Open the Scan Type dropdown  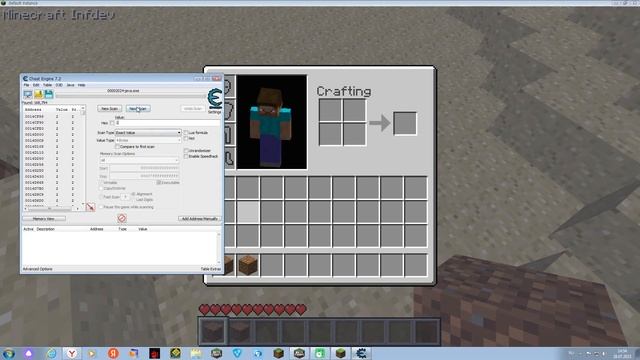point(148,133)
